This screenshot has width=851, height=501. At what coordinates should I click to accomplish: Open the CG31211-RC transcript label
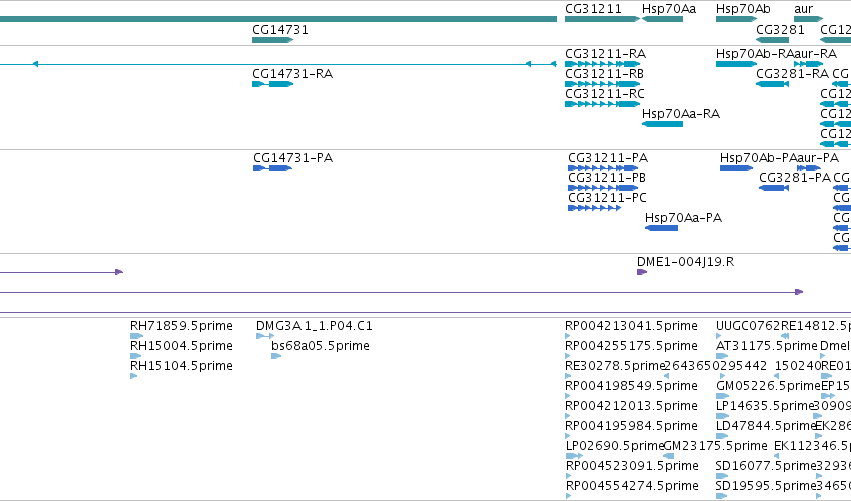(605, 94)
